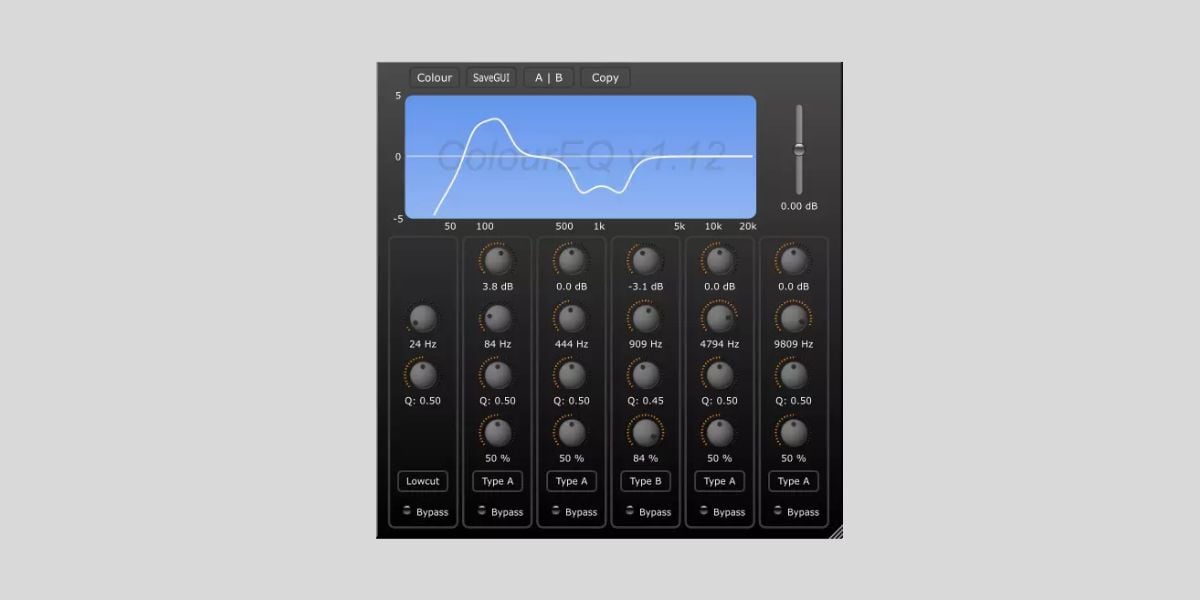This screenshot has width=1200, height=600.
Task: Click the percent knob in the 4794 Hz band
Action: [x=719, y=433]
